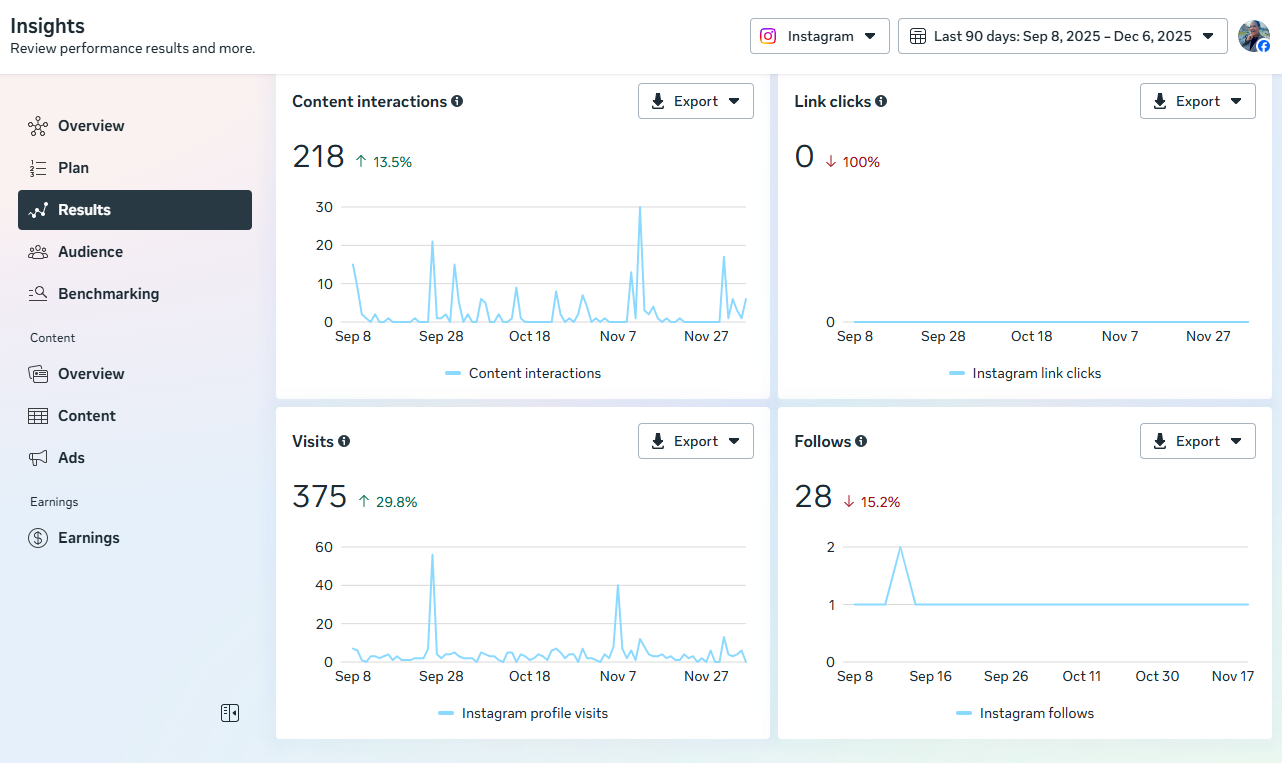Click the info icon beside Content interactions

(457, 101)
